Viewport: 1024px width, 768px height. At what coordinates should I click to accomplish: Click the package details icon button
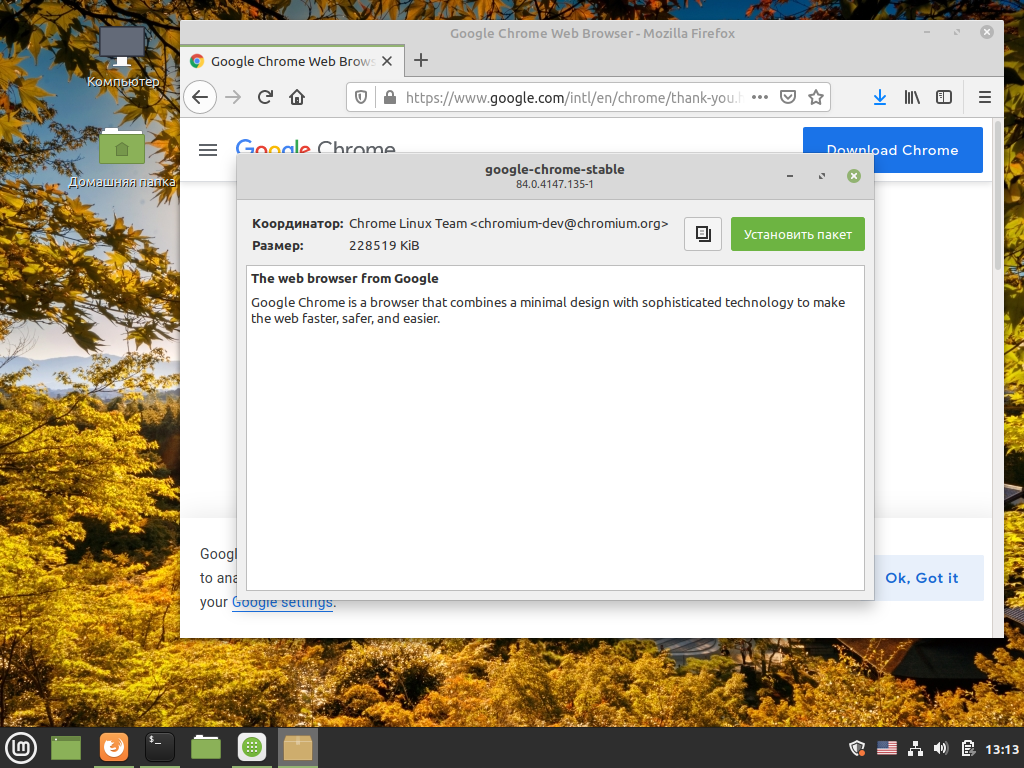(x=703, y=234)
